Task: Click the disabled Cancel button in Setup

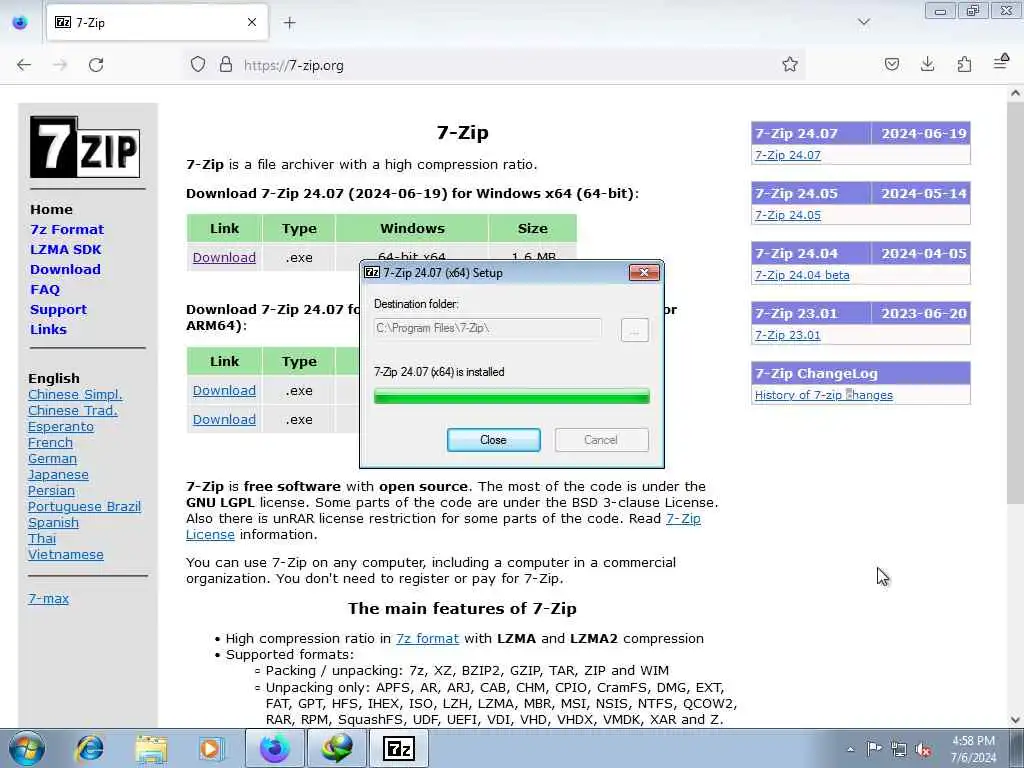Action: point(601,440)
